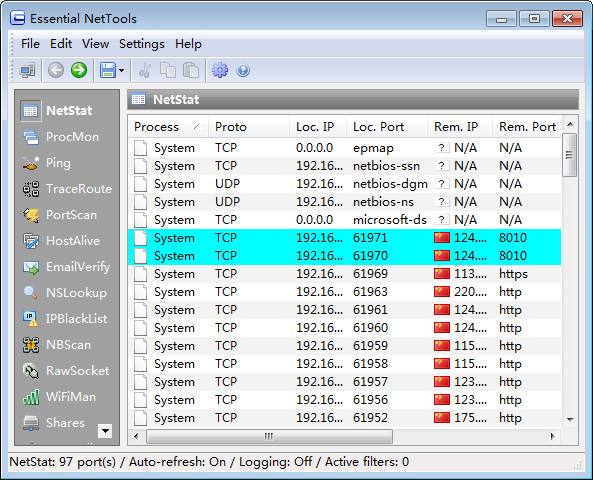Open the File menu
593x480 pixels.
[30, 44]
